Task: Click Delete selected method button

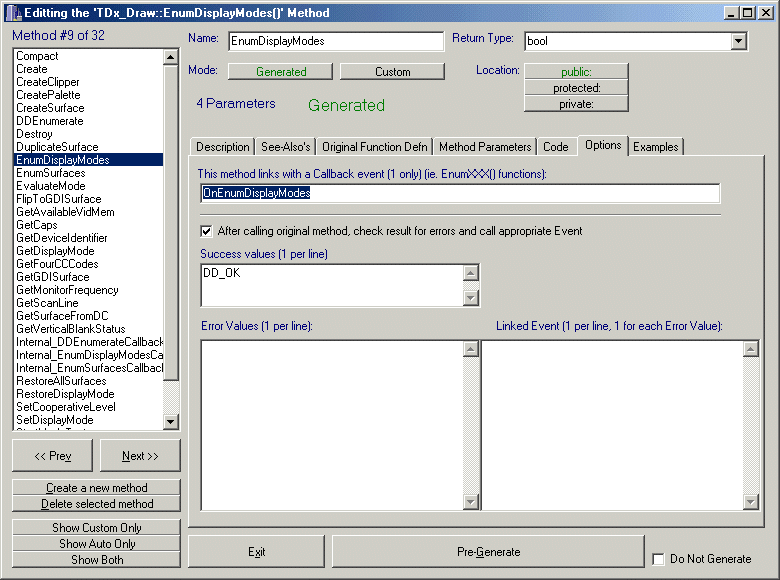Action: coord(97,504)
